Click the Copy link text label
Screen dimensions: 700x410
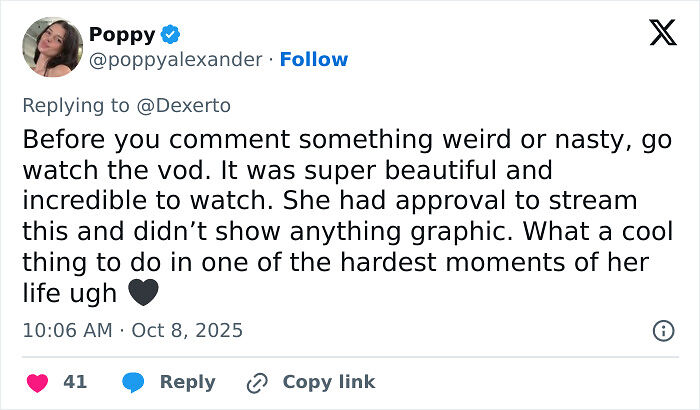click(328, 382)
